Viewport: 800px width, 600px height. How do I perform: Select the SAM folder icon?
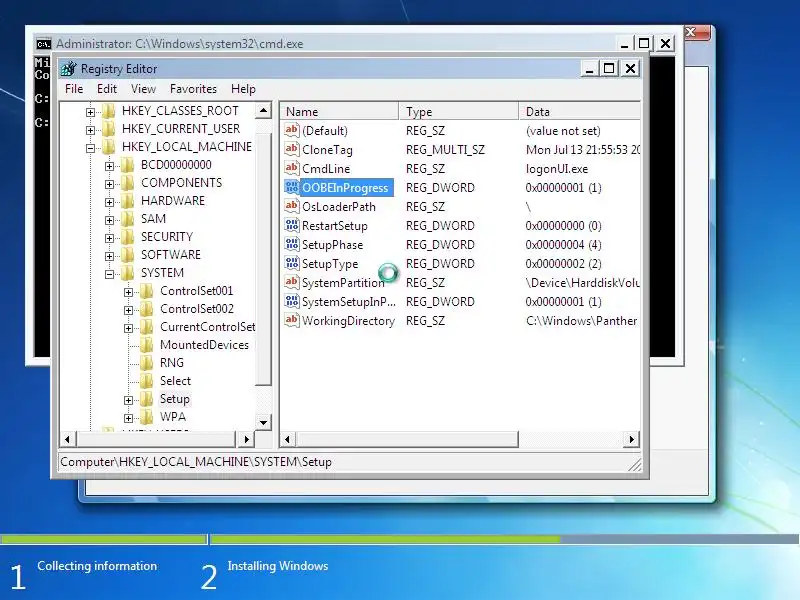128,219
